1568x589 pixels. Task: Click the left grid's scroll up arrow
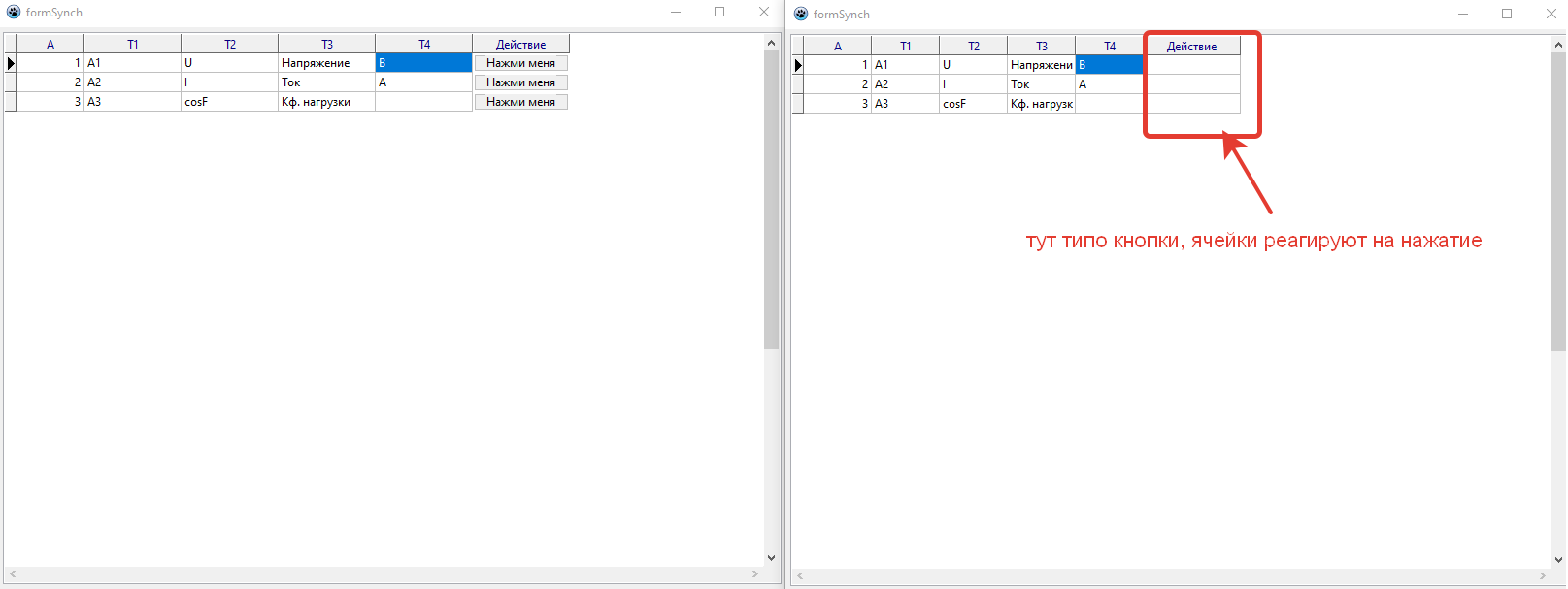pyautogui.click(x=772, y=43)
